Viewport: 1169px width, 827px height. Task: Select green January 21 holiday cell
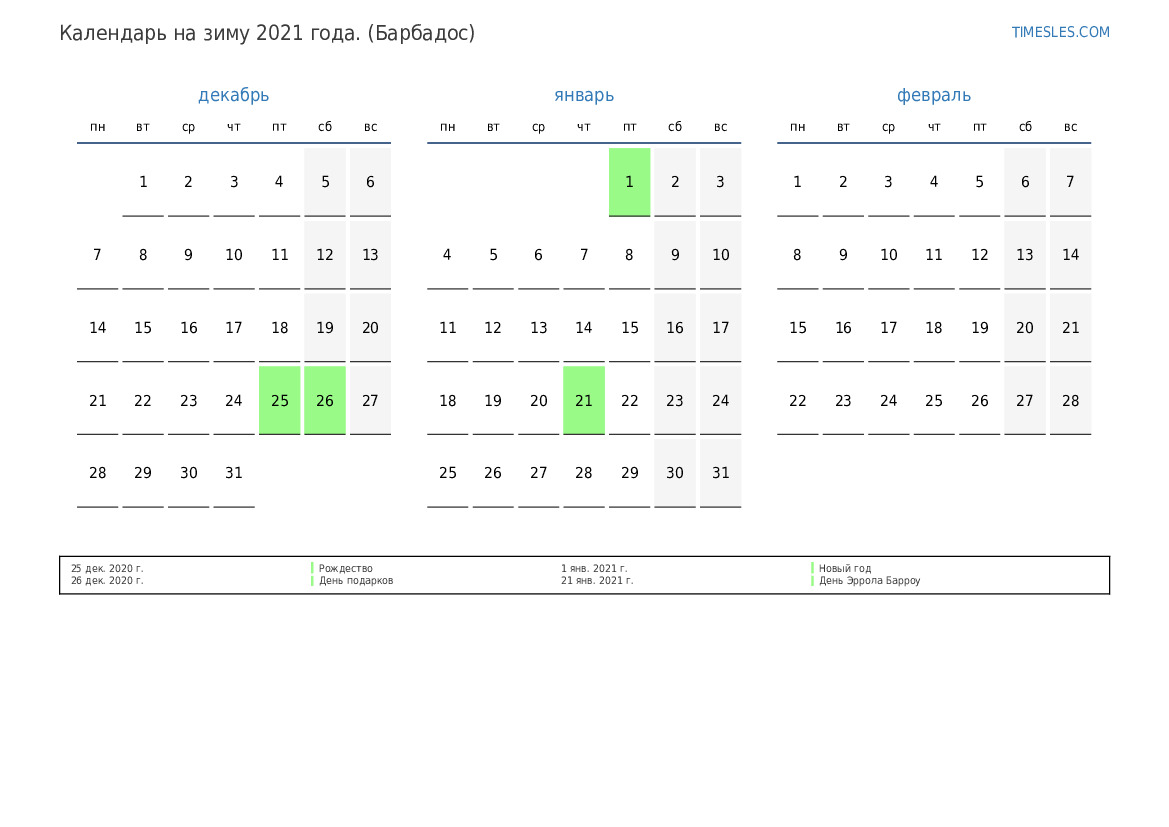coord(584,400)
